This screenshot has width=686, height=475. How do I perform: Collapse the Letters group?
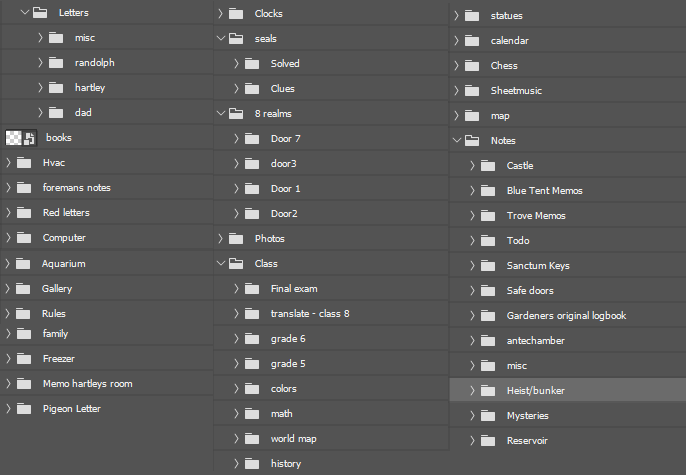click(x=24, y=13)
